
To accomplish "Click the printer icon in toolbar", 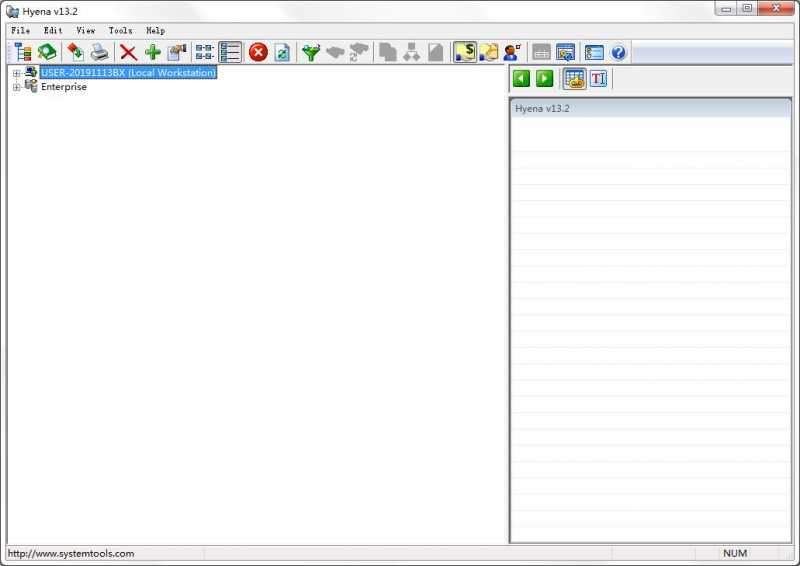I will point(100,53).
